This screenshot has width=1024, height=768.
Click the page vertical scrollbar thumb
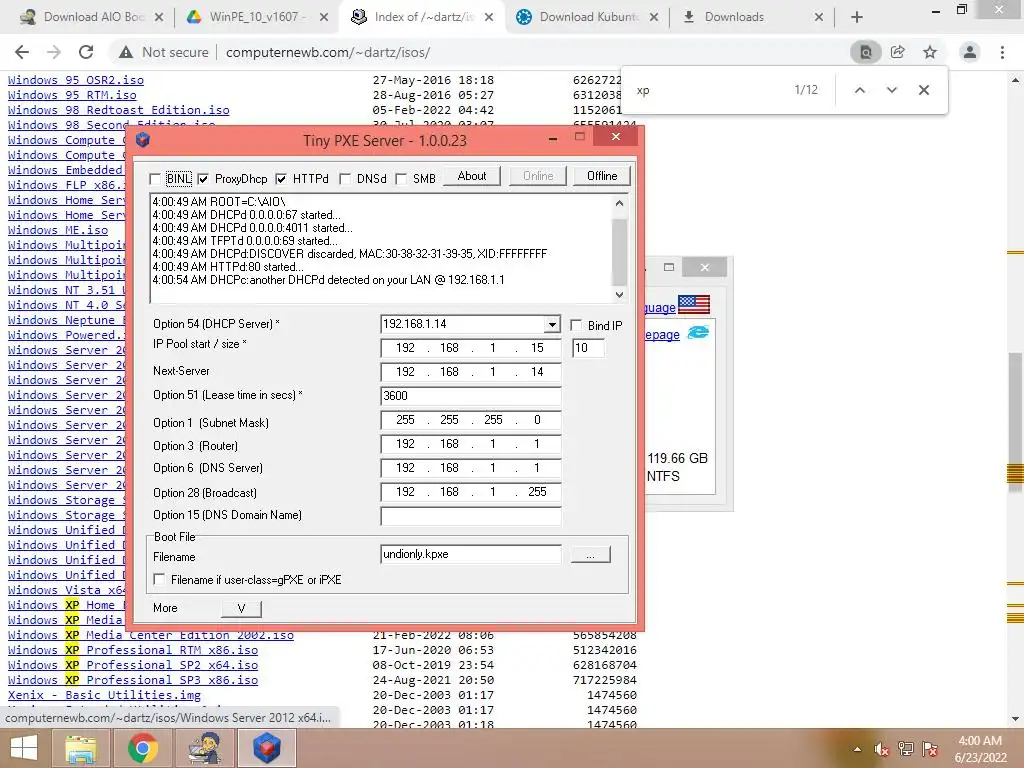pos(1015,421)
